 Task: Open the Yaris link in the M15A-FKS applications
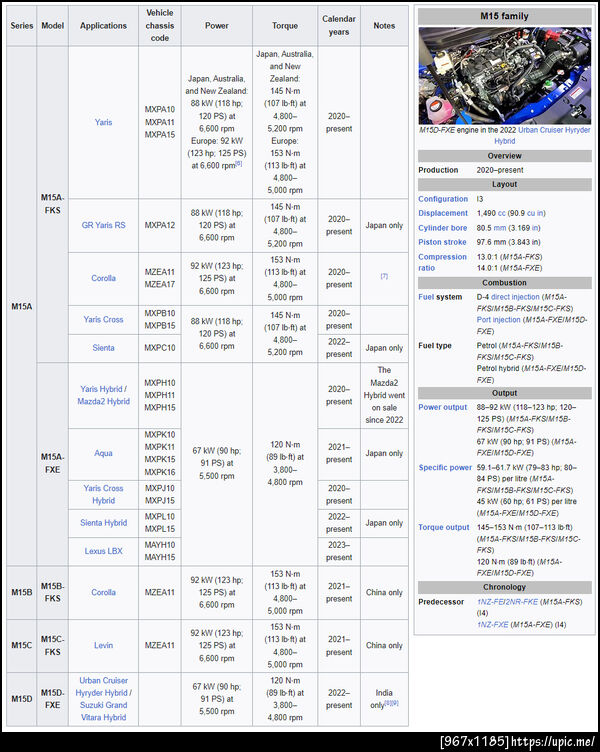pyautogui.click(x=103, y=122)
